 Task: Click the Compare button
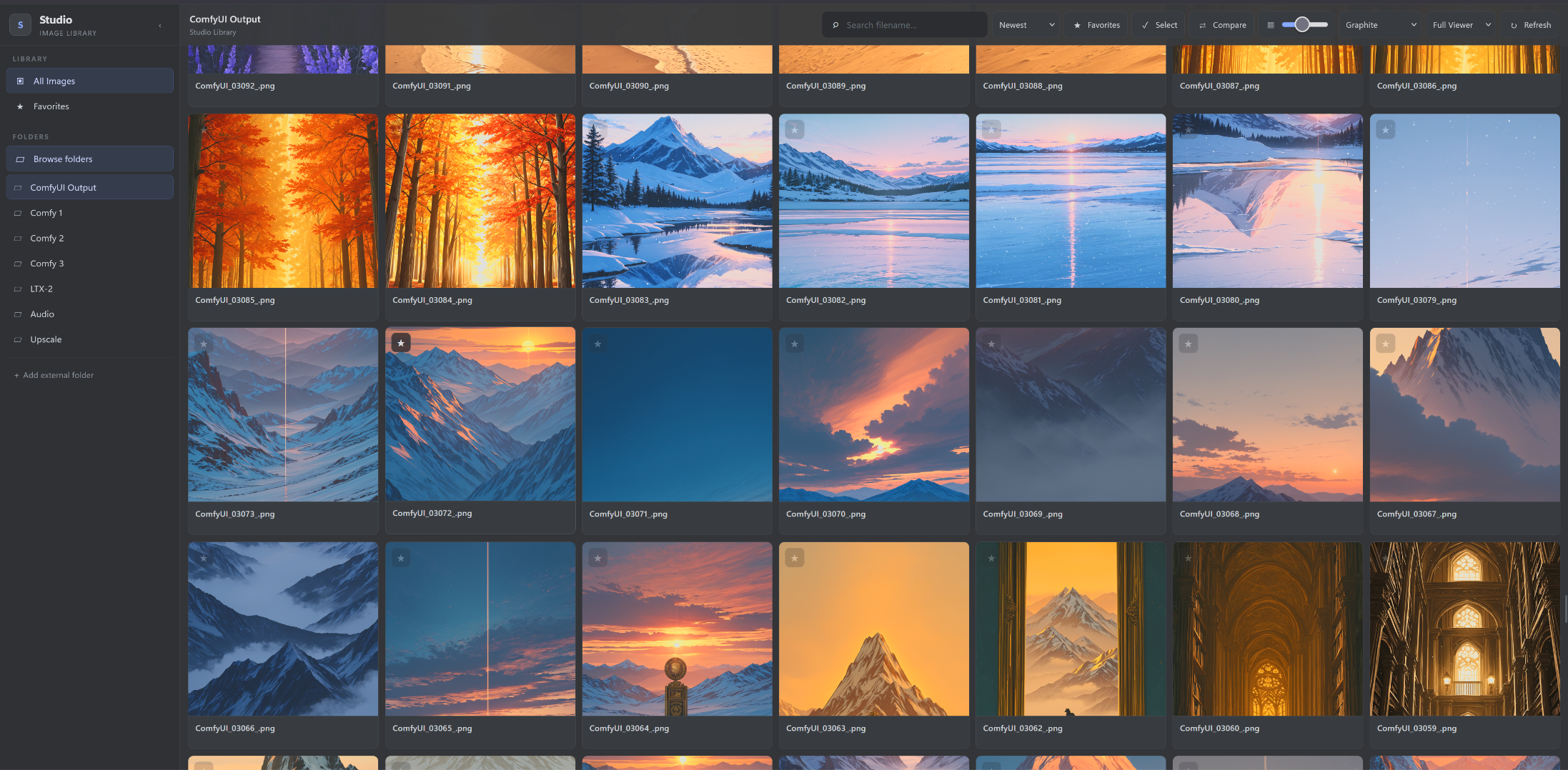point(1222,25)
